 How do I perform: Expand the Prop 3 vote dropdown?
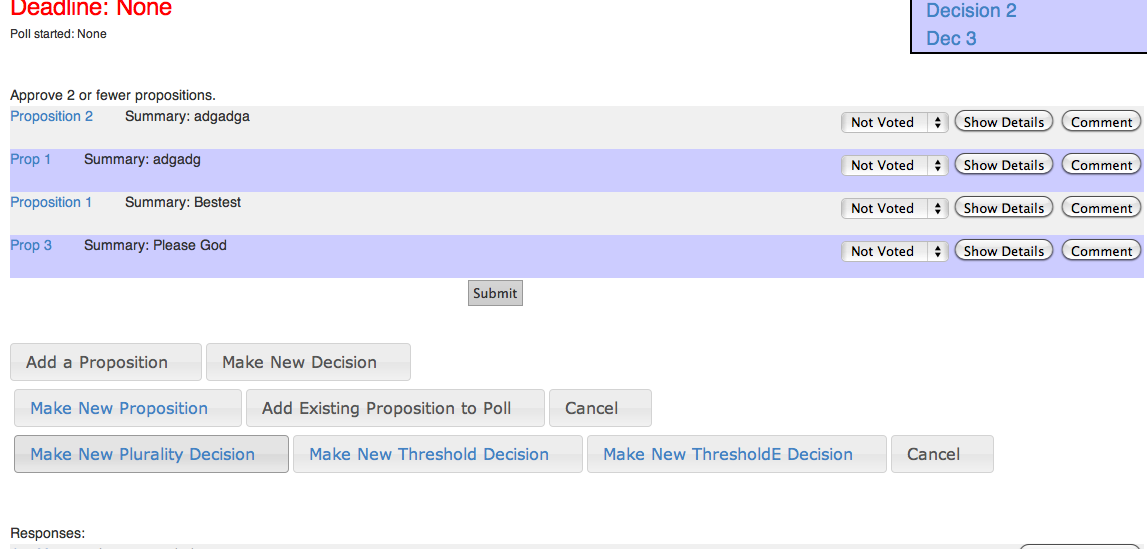[x=894, y=251]
